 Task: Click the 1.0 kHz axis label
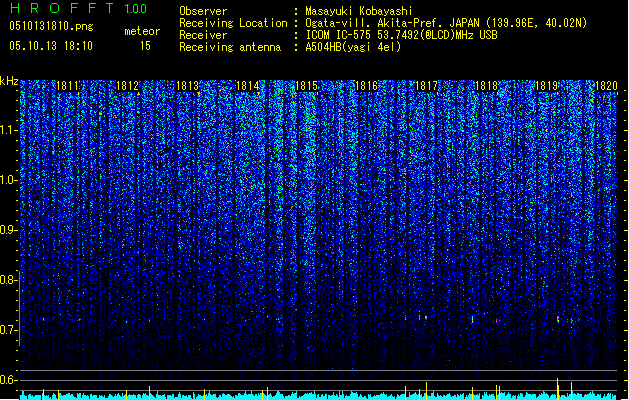[x=8, y=180]
